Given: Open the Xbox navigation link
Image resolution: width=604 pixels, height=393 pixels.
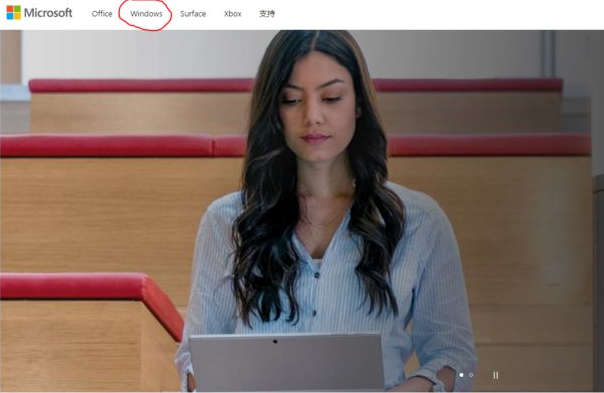Looking at the screenshot, I should coord(233,13).
